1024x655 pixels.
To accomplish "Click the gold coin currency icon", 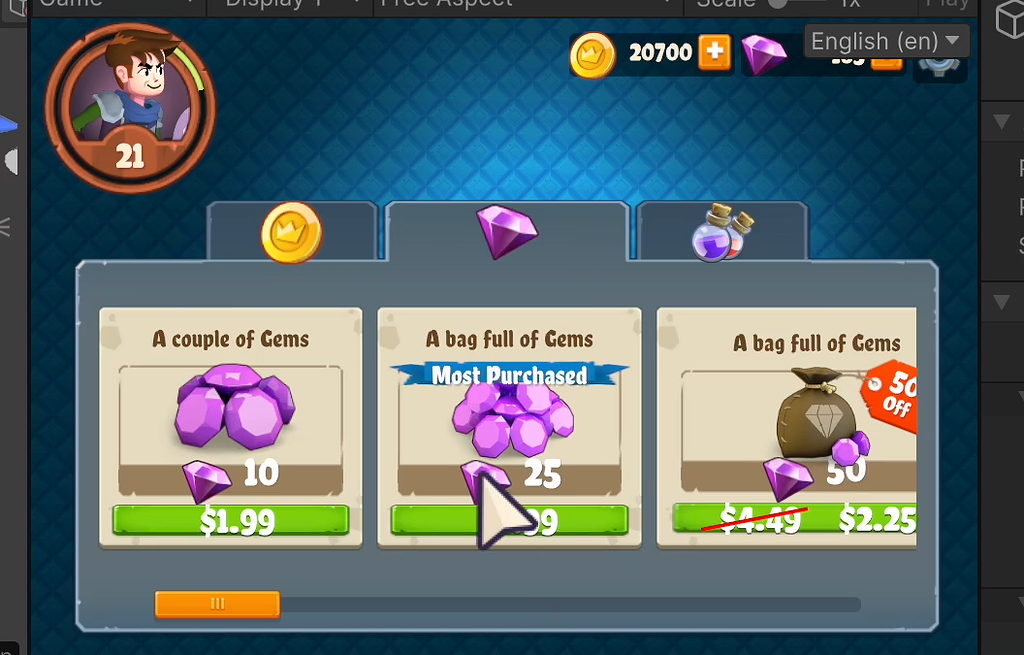I will (592, 55).
